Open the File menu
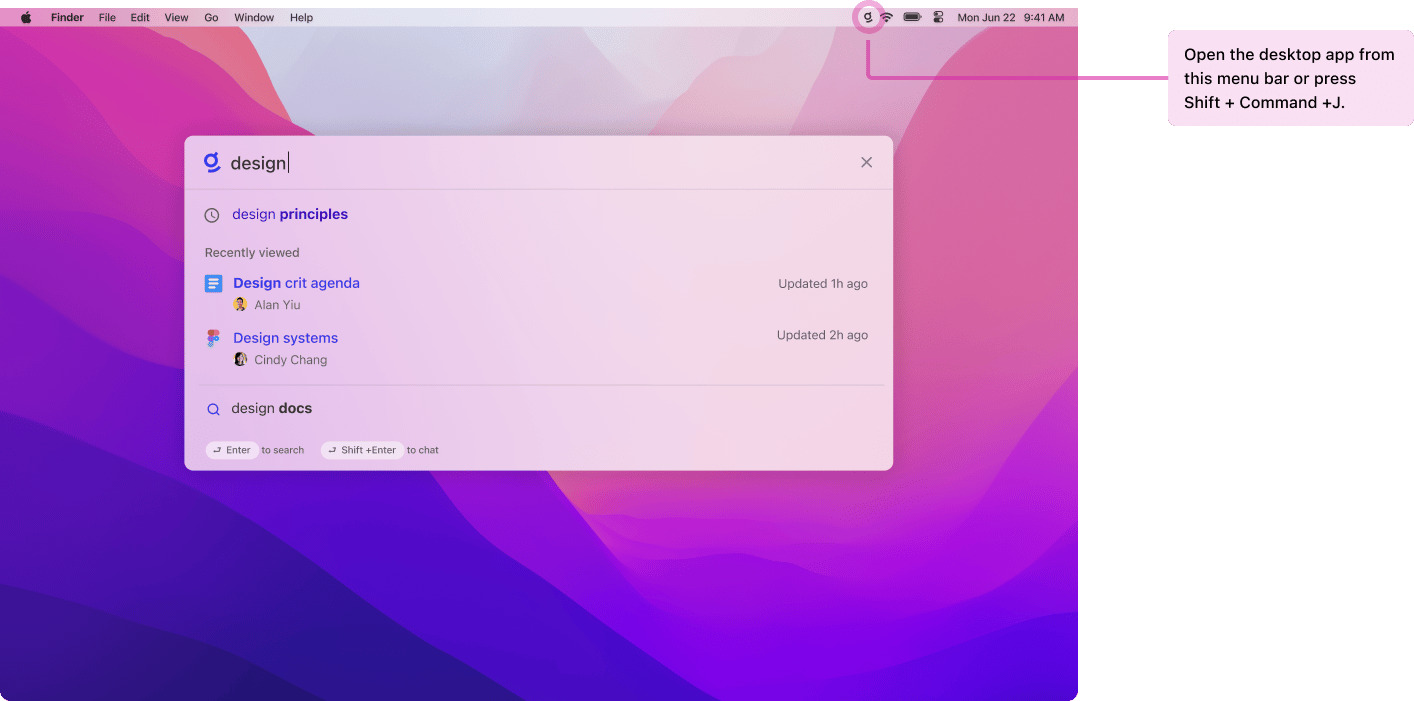 pos(107,17)
